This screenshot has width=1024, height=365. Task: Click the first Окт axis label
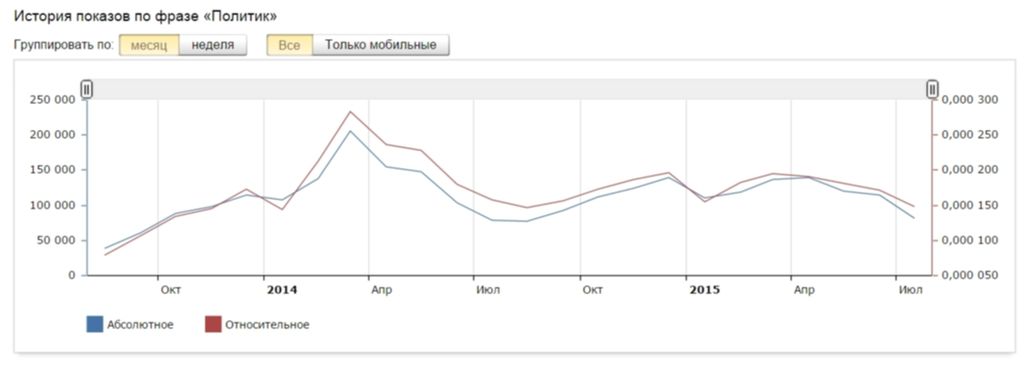click(x=170, y=290)
